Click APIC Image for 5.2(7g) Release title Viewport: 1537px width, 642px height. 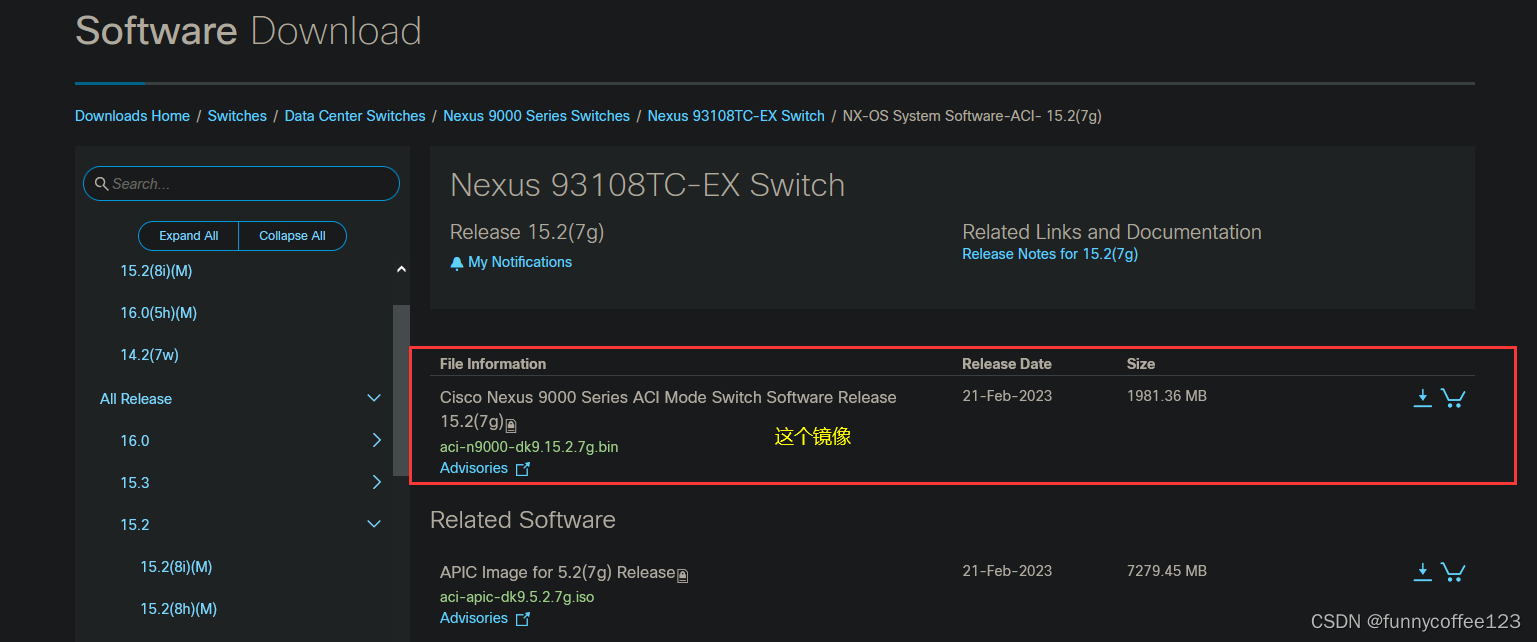pyautogui.click(x=558, y=573)
